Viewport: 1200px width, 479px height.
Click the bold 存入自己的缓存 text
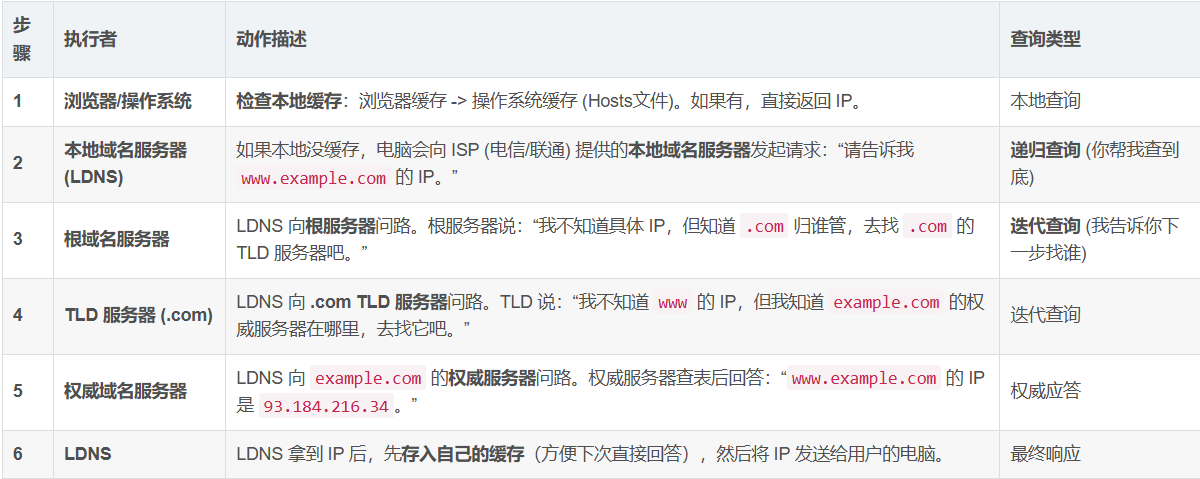tap(462, 454)
